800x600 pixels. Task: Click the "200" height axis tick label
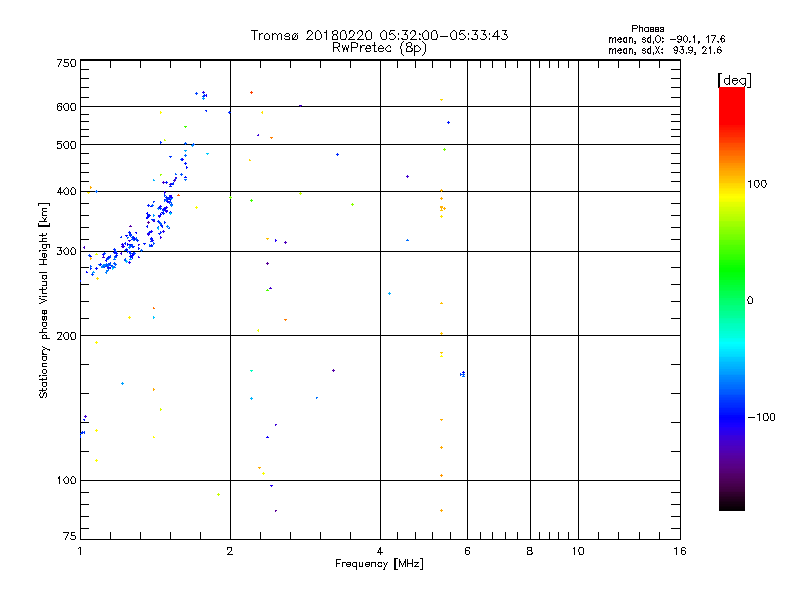(x=66, y=336)
